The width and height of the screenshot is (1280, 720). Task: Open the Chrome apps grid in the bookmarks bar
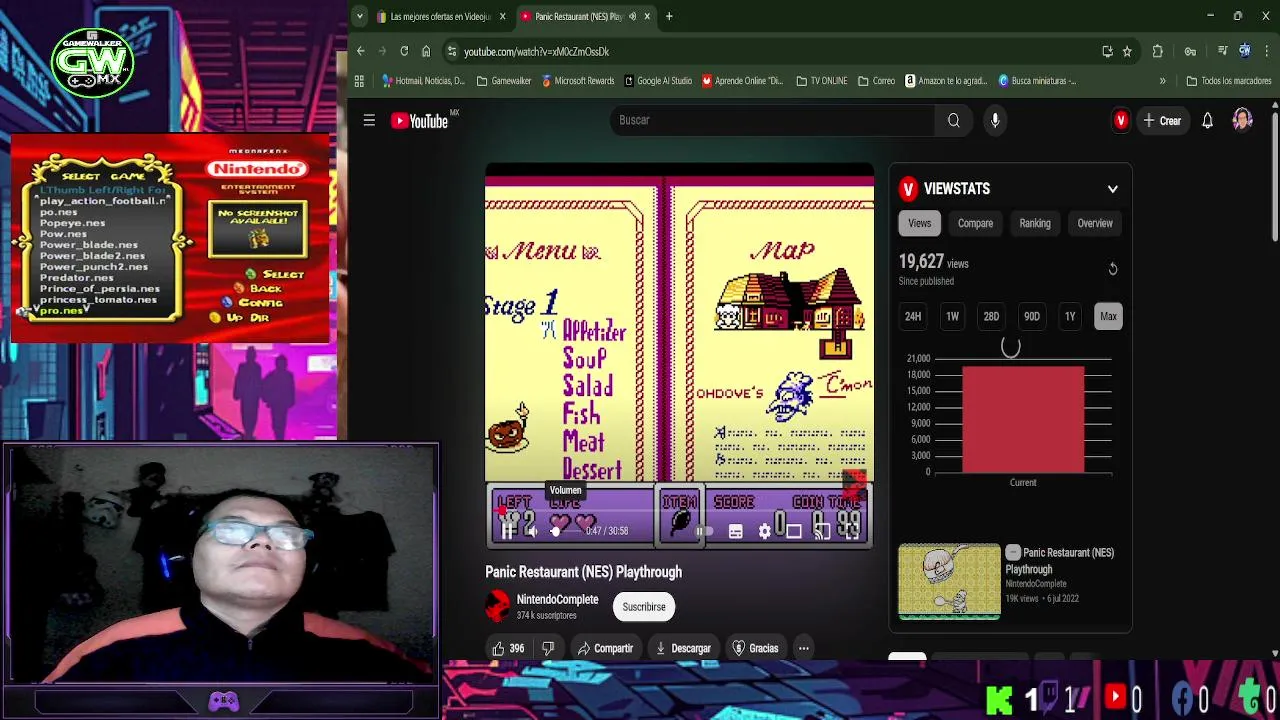(359, 81)
